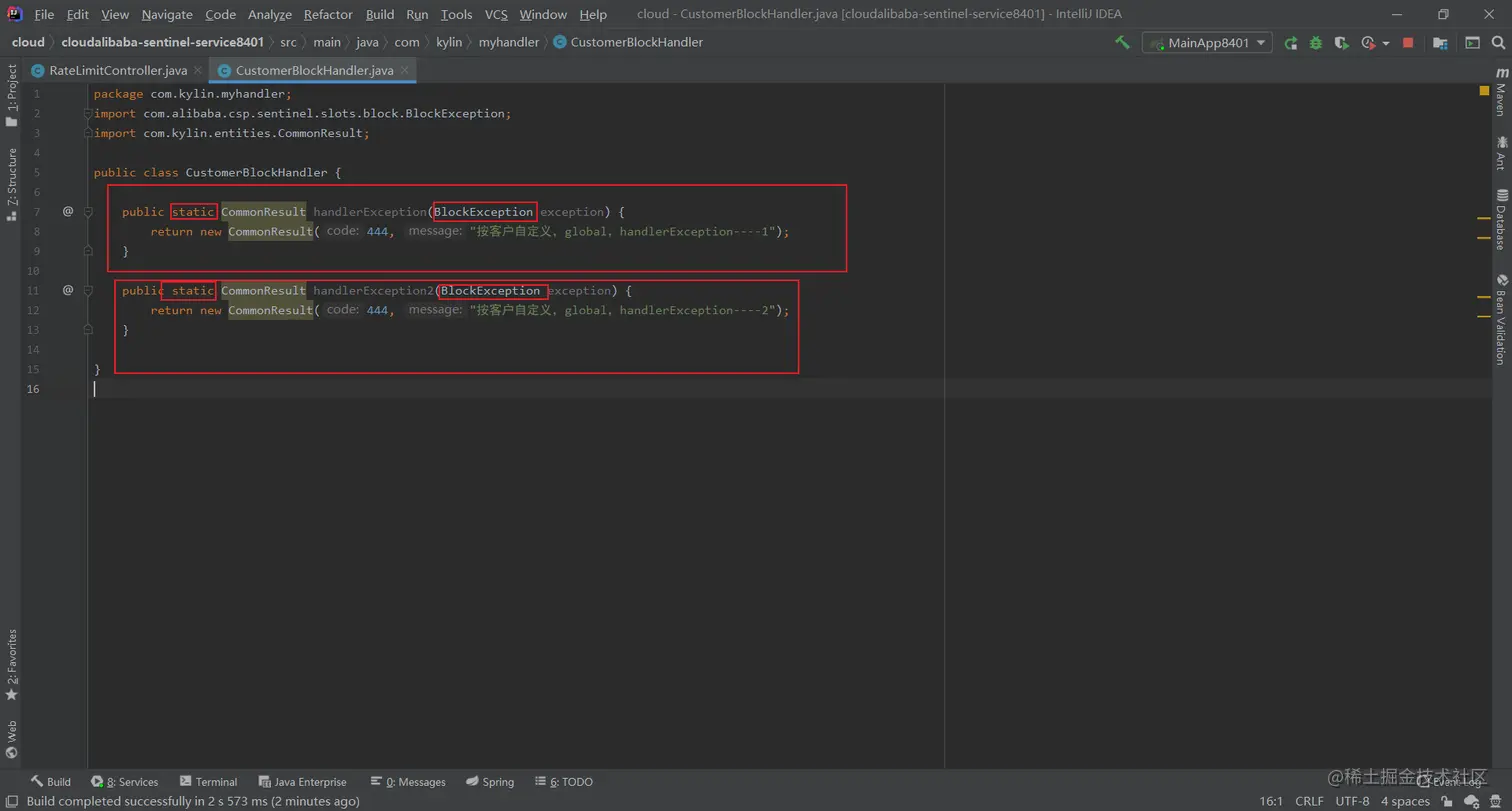Open the TODO tool window

pos(564,782)
